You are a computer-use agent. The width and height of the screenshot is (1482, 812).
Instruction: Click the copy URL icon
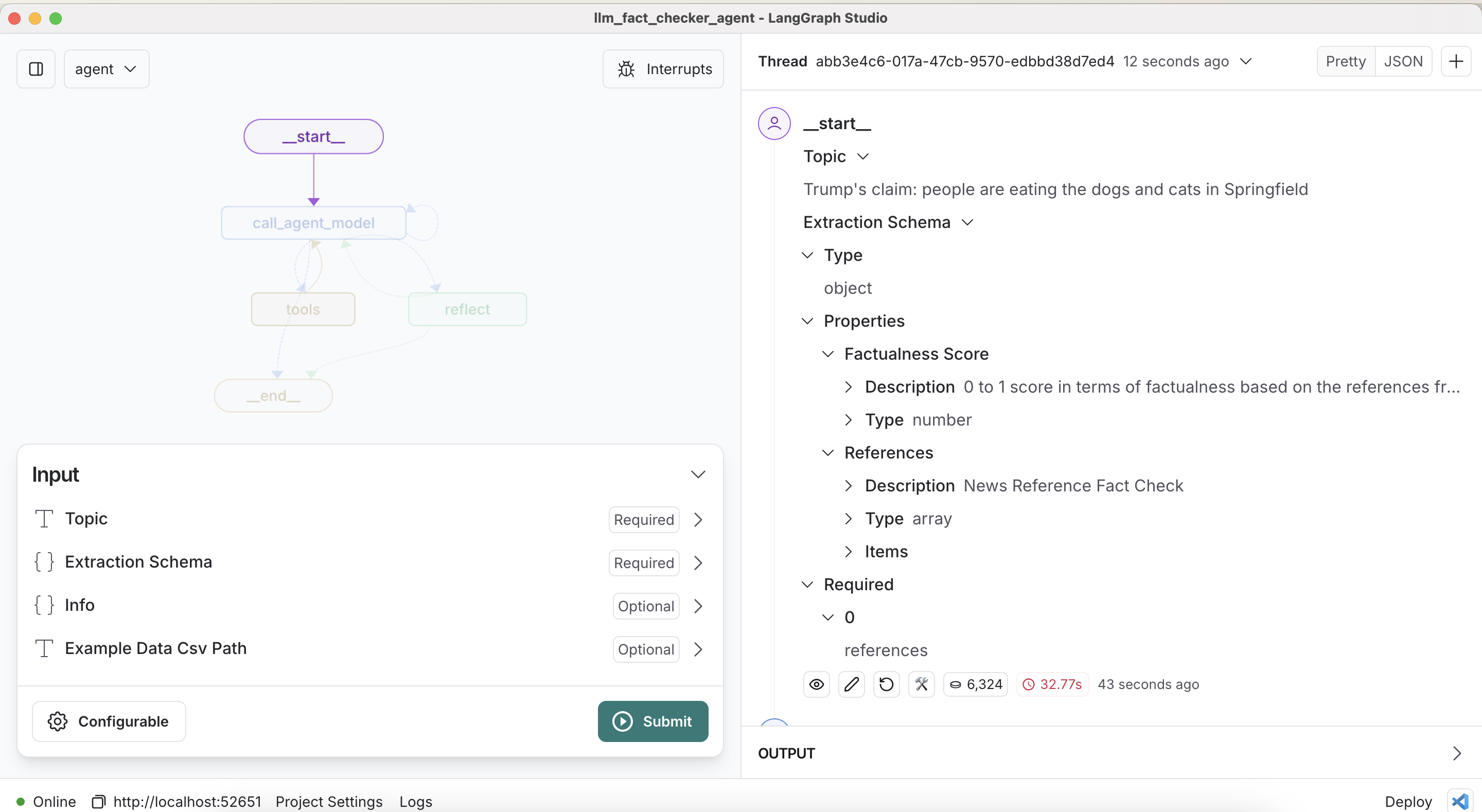tap(99, 802)
